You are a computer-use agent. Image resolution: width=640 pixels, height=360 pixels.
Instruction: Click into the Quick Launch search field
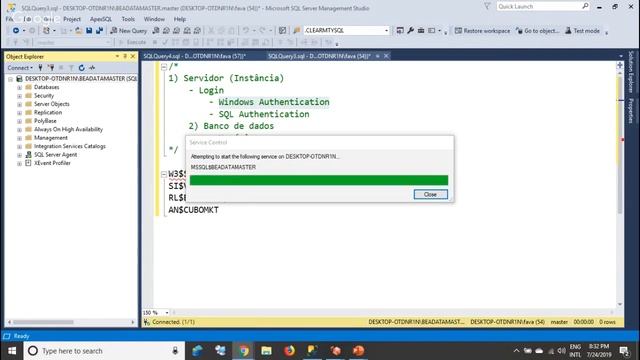pyautogui.click(x=543, y=7)
